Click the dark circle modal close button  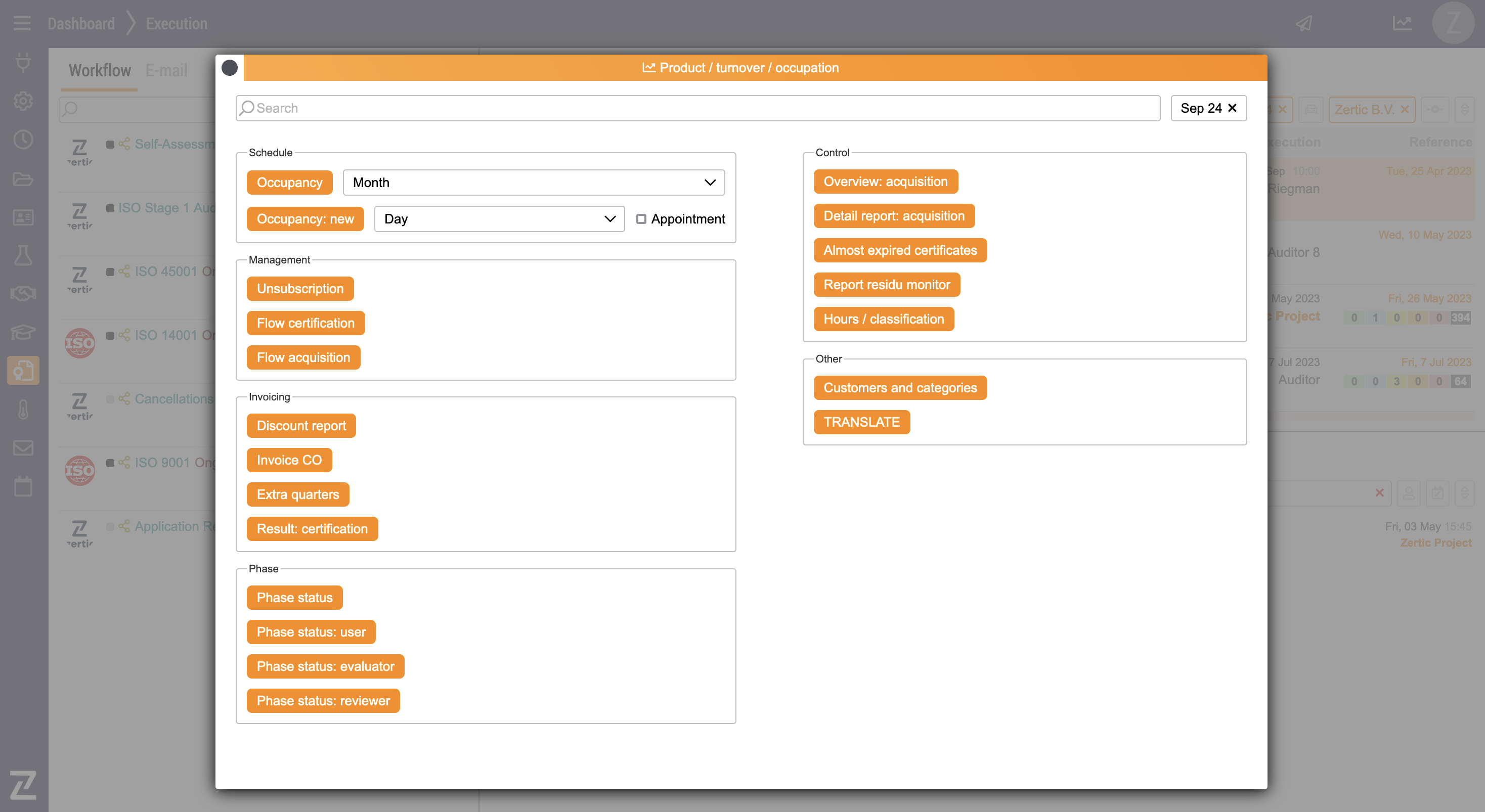(230, 68)
